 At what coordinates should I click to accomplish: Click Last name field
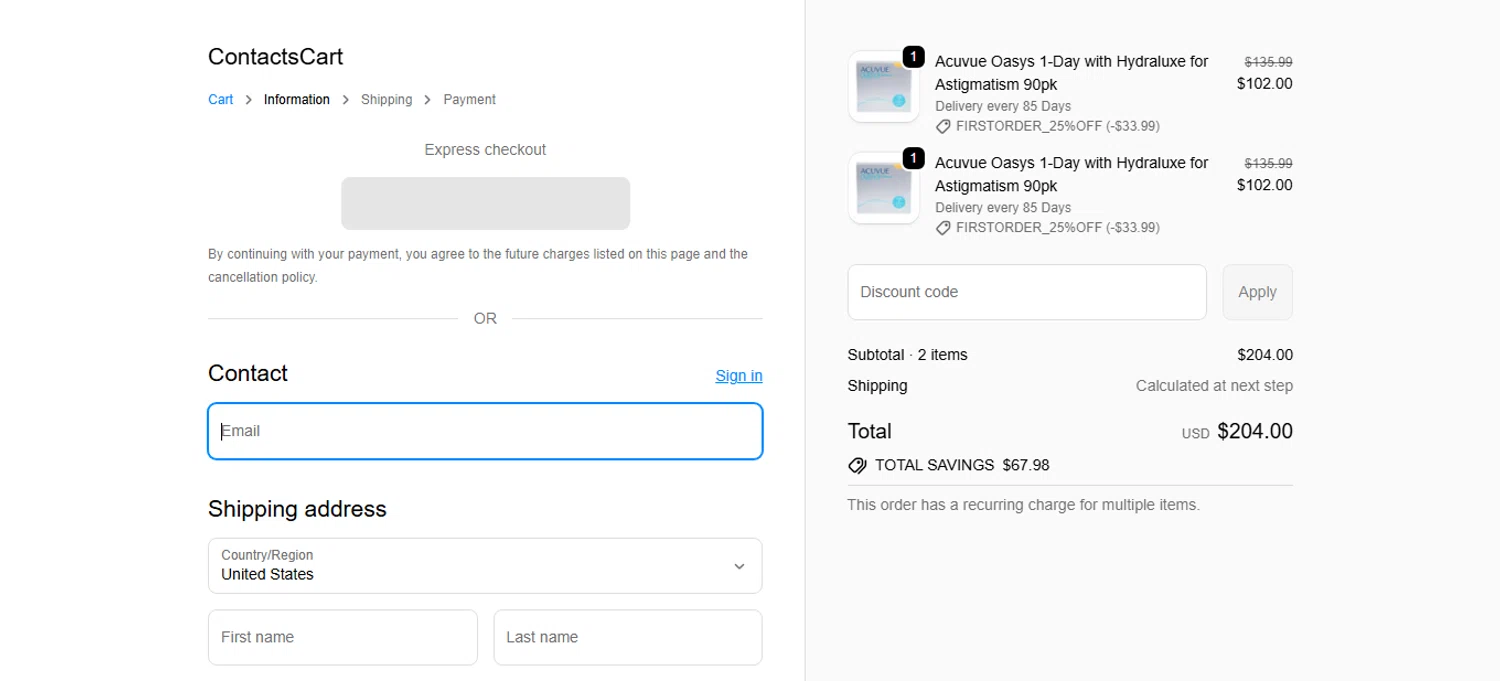pyautogui.click(x=628, y=637)
